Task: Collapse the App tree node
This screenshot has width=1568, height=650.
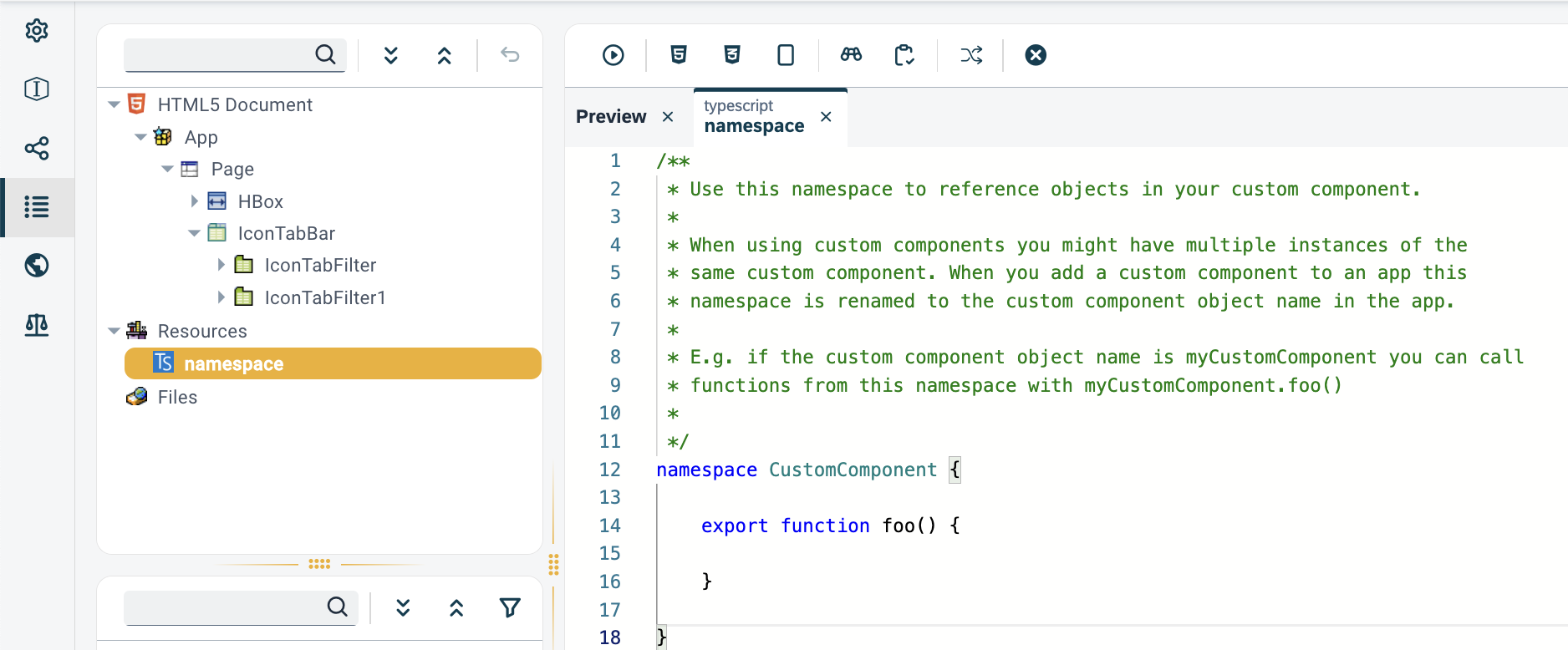Action: 140,137
